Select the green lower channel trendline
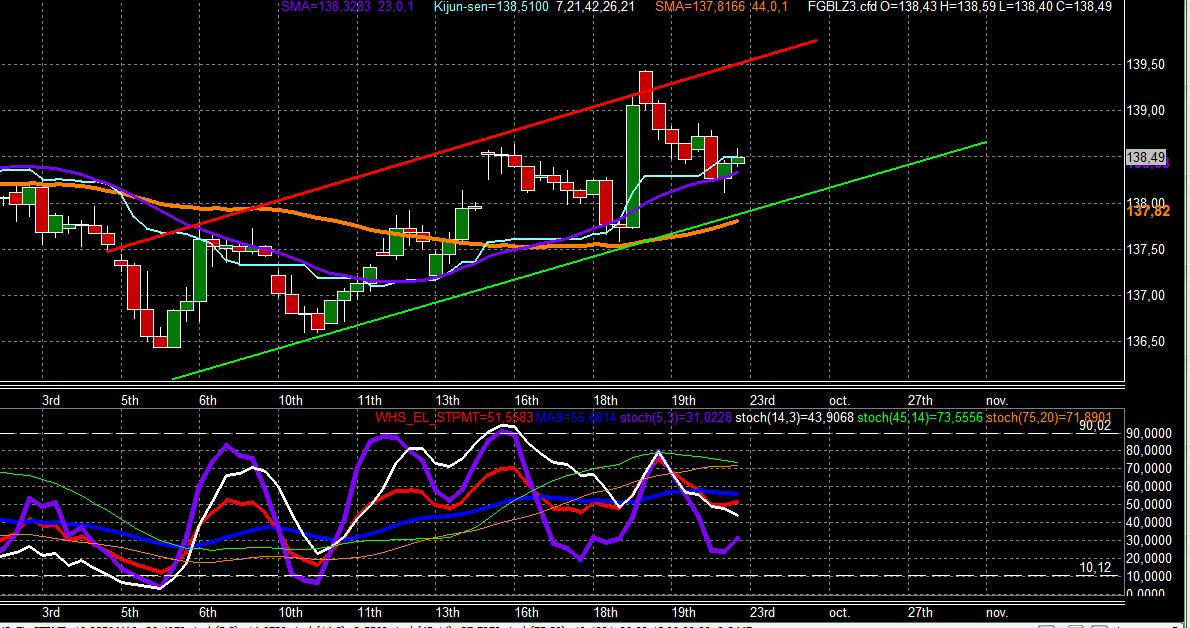The width and height of the screenshot is (1190, 628). tap(579, 260)
